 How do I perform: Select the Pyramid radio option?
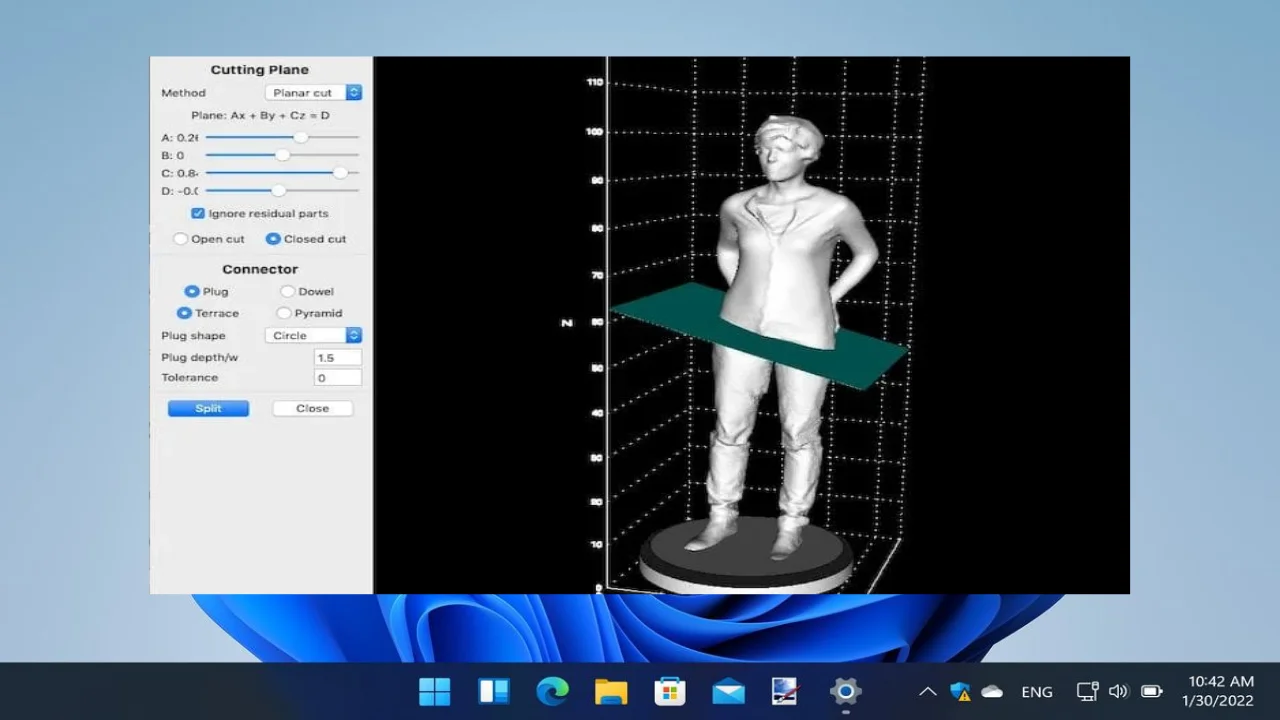coord(284,313)
